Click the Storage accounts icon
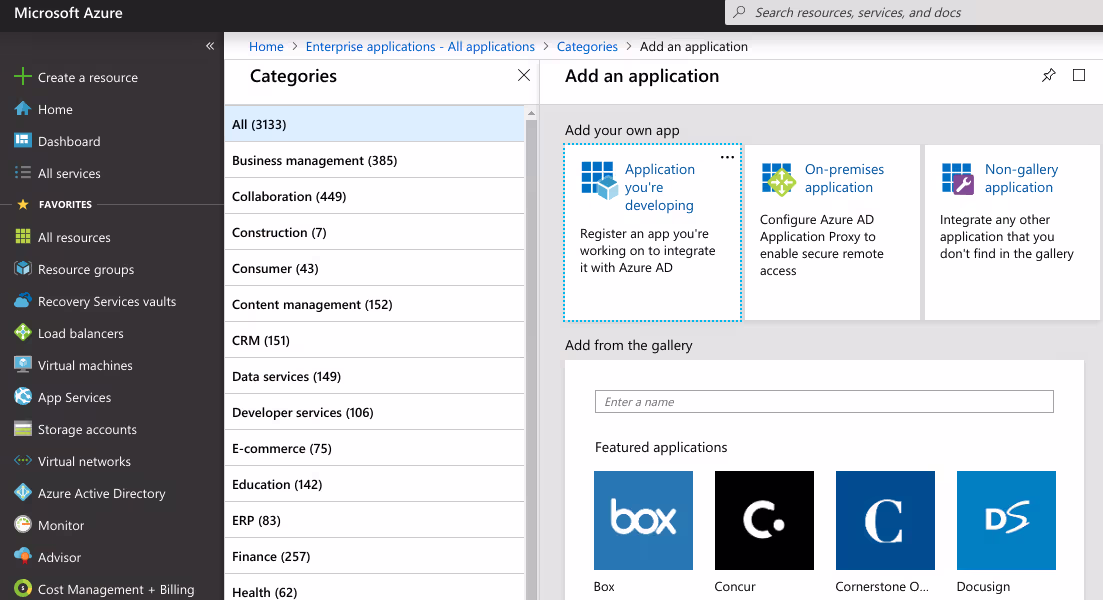This screenshot has height=600, width=1103. point(22,429)
